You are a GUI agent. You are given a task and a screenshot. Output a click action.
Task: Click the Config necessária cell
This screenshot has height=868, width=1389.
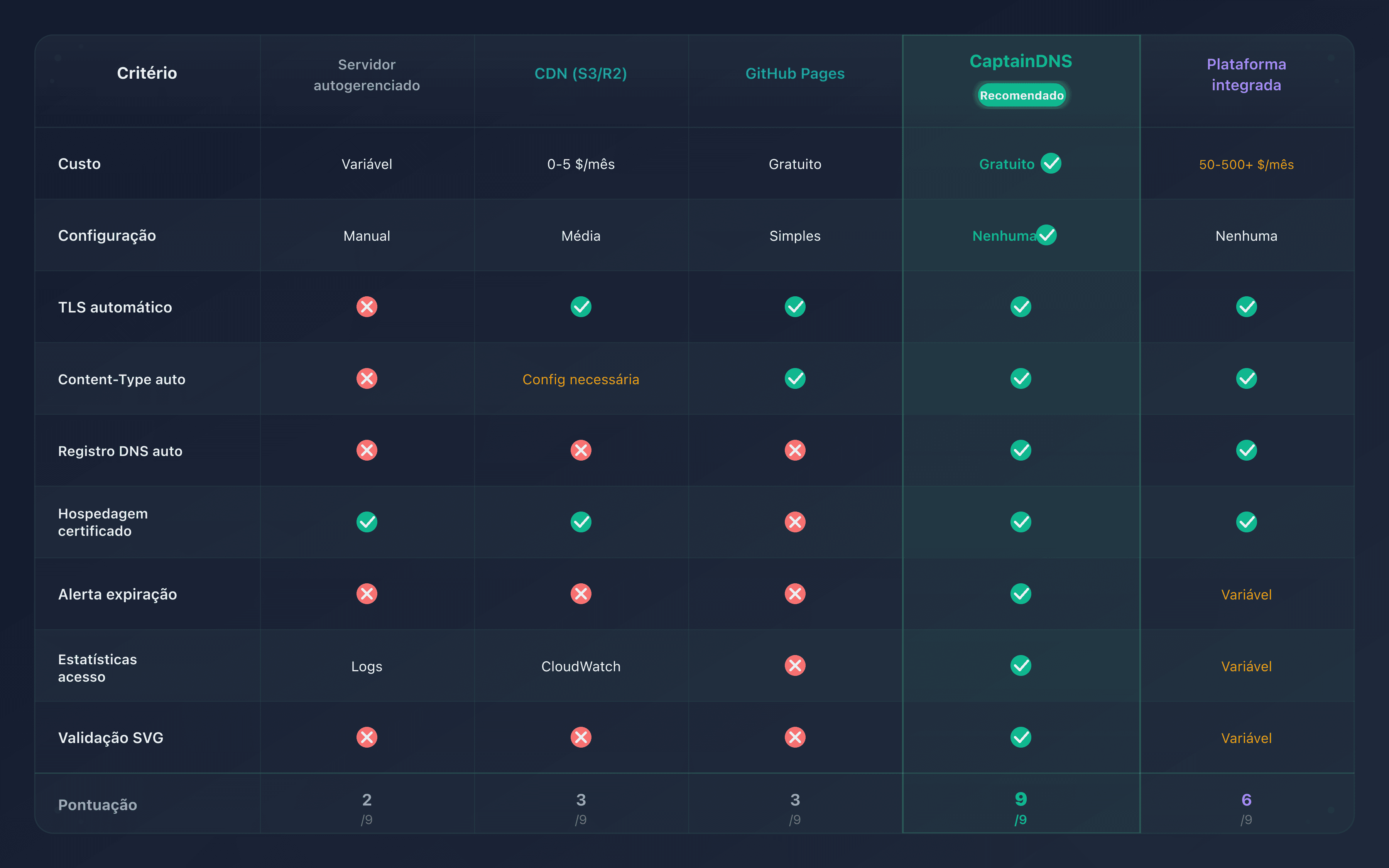click(x=581, y=380)
